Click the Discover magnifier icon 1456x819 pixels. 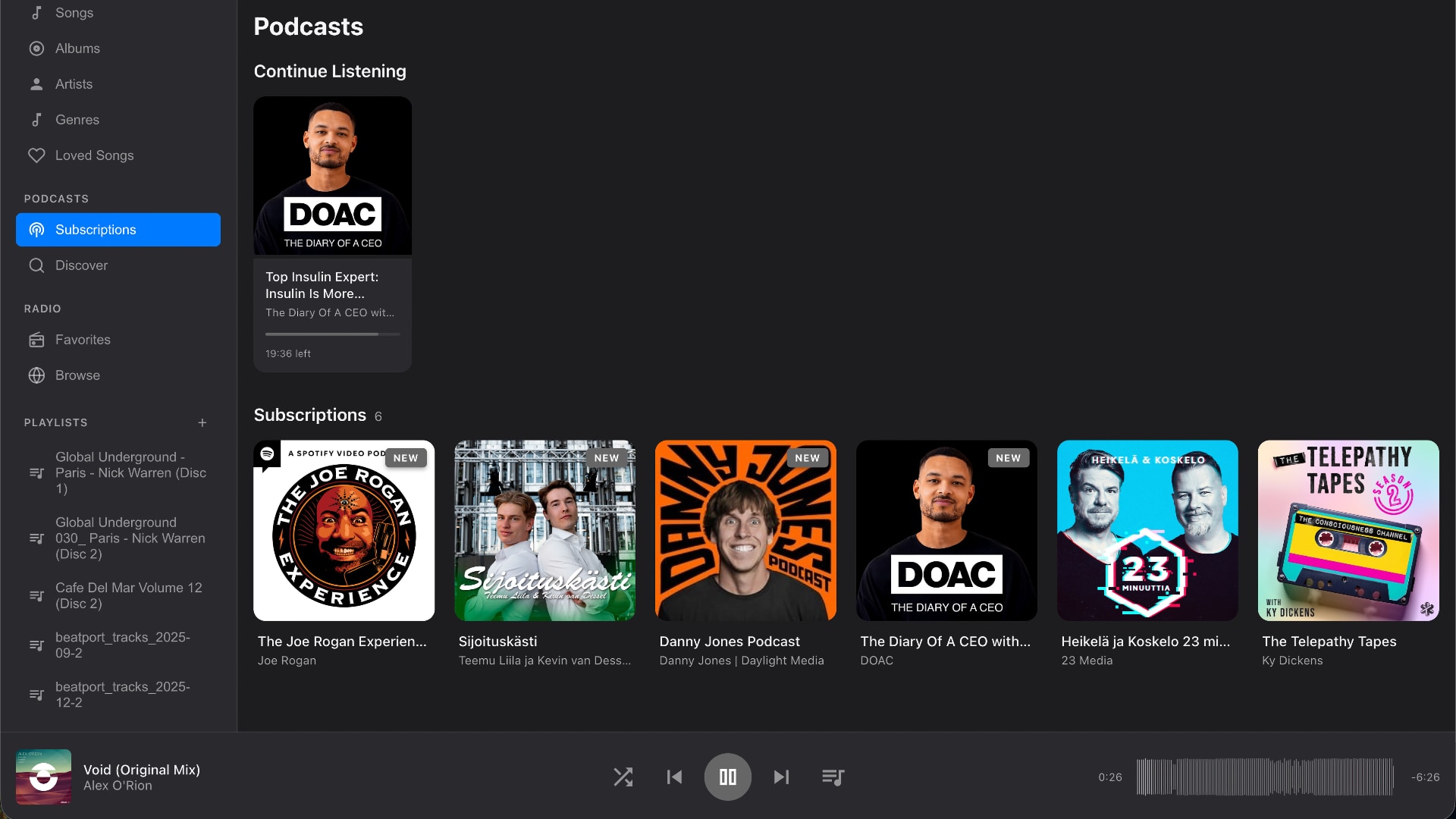[x=36, y=265]
